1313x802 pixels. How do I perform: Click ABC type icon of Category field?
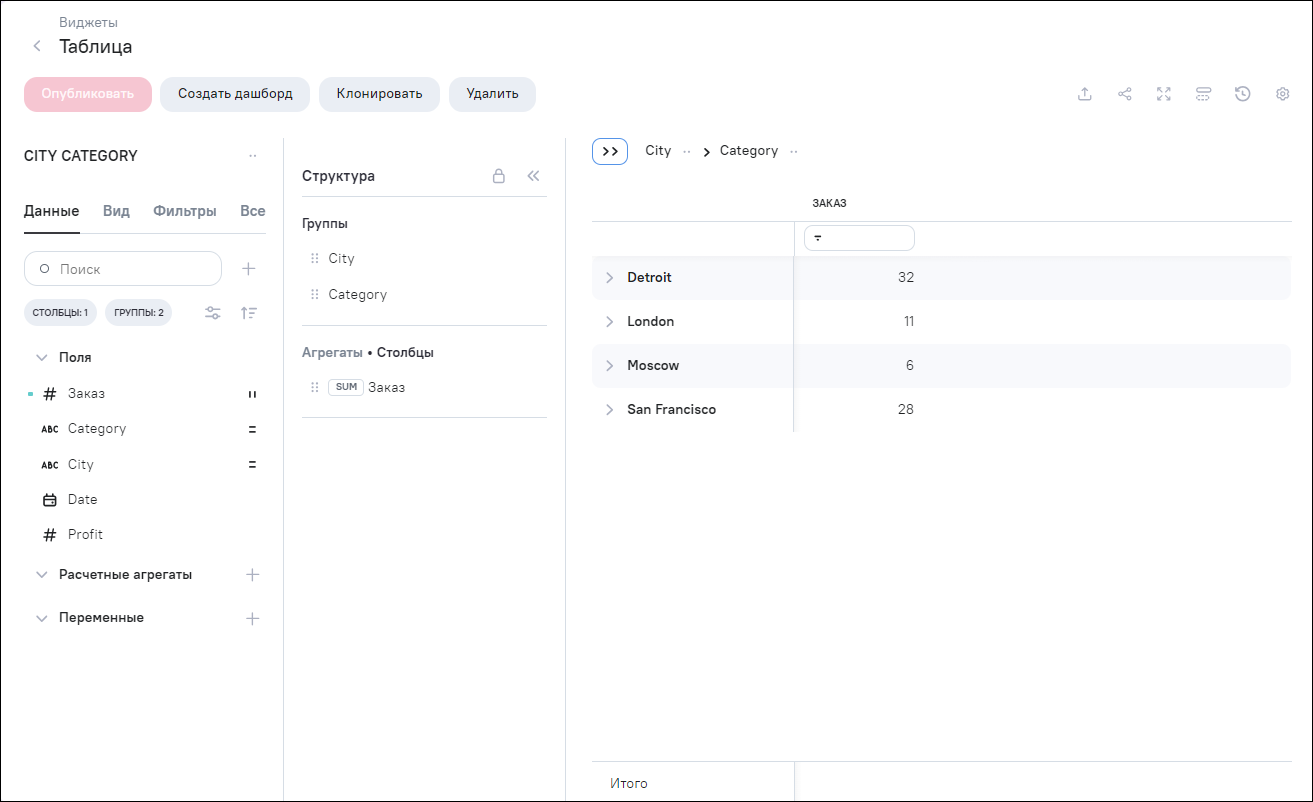50,429
